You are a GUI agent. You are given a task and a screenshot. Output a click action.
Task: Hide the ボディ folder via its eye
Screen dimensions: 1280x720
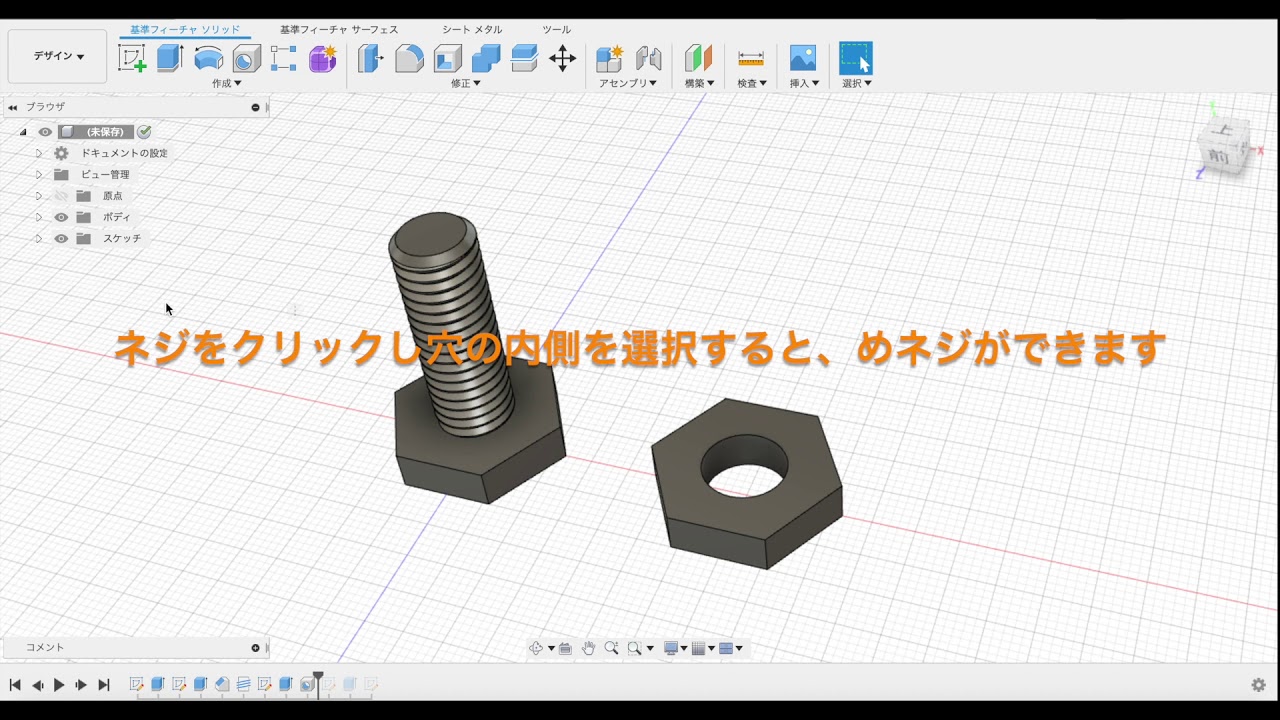click(61, 217)
